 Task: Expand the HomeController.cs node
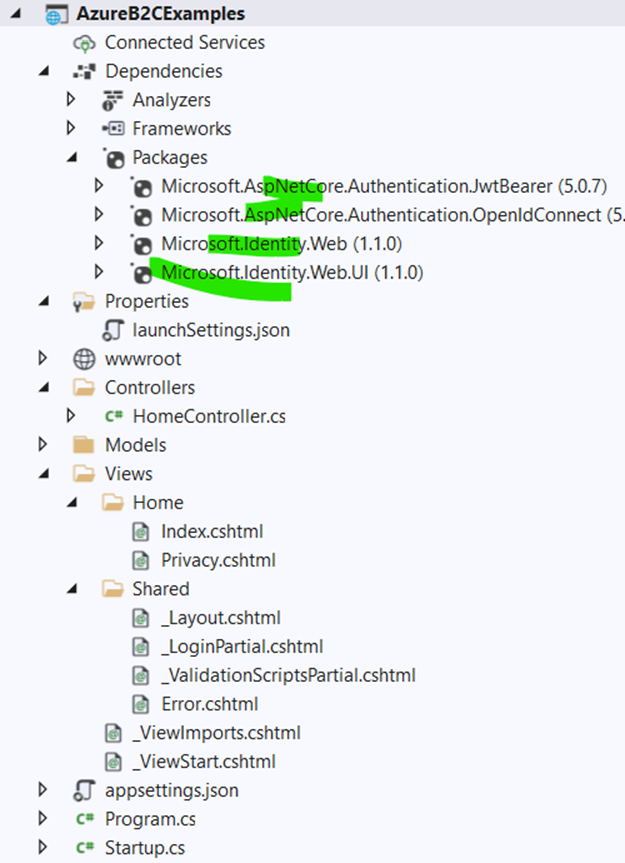click(x=70, y=416)
